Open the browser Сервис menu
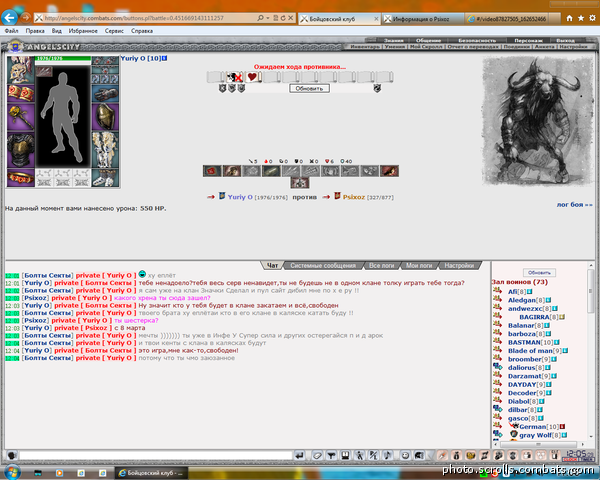Screen dimensions: 600x480 (x=114, y=31)
